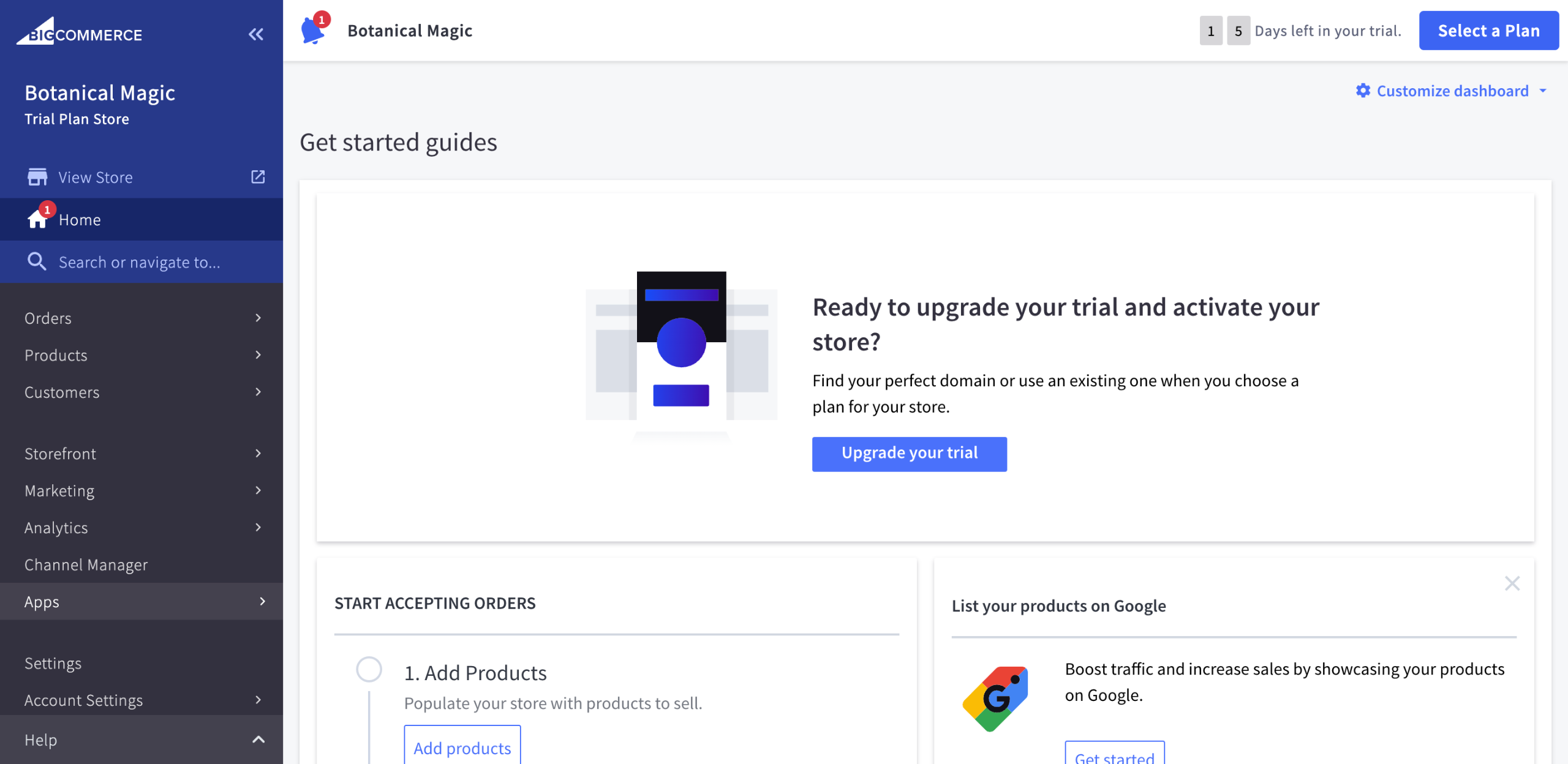Open store in new tab icon
1568x764 pixels.
(258, 177)
